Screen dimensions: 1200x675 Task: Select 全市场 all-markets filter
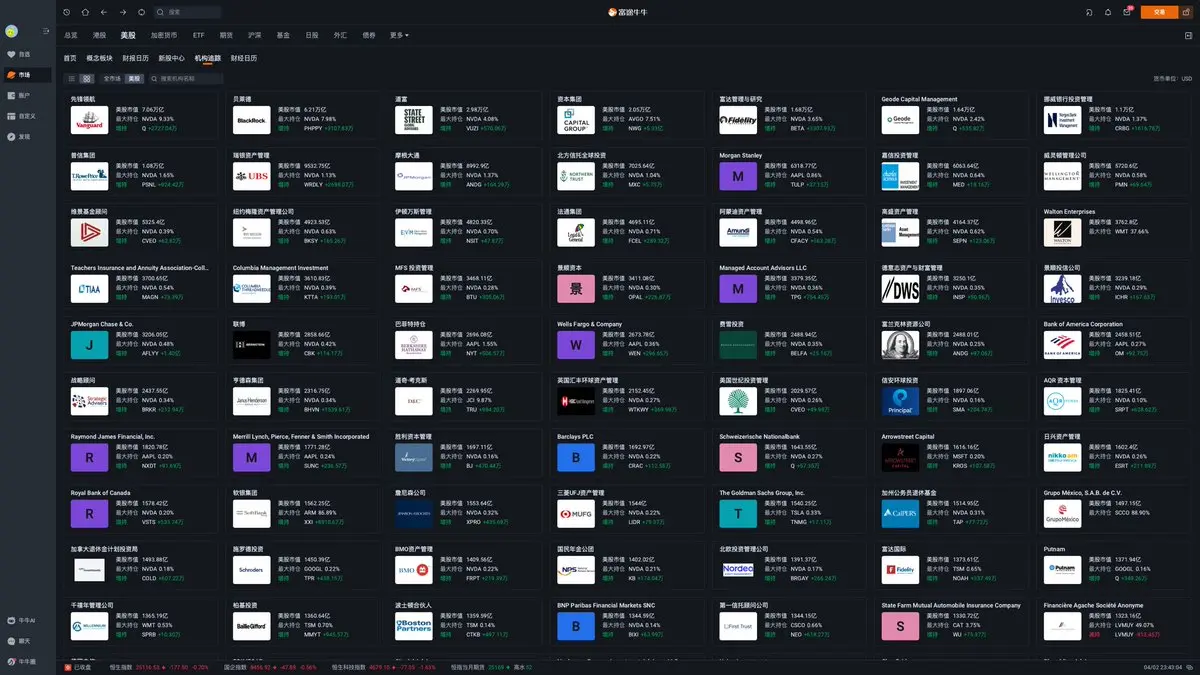[x=112, y=78]
